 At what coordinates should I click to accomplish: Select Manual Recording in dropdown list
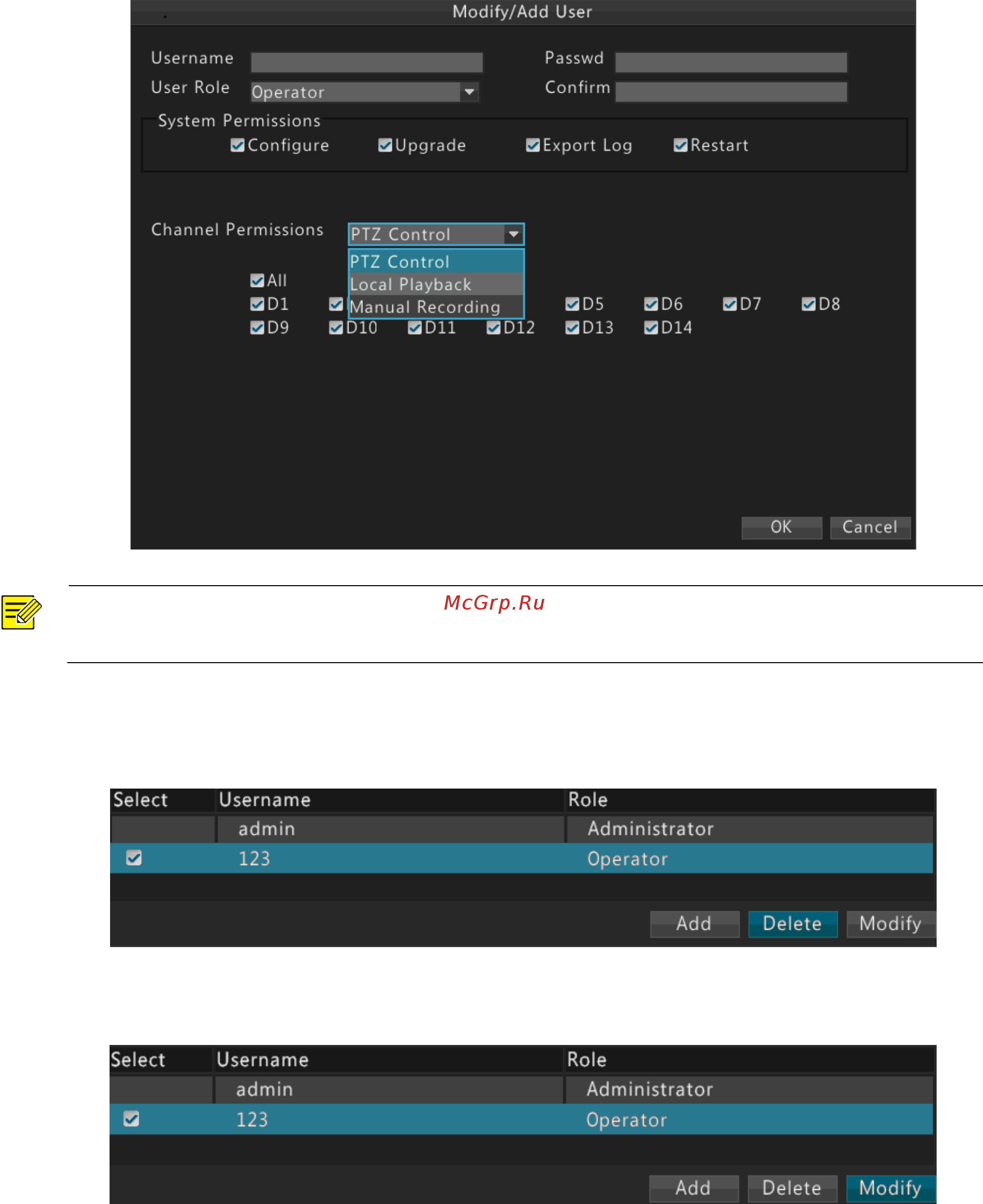point(436,307)
